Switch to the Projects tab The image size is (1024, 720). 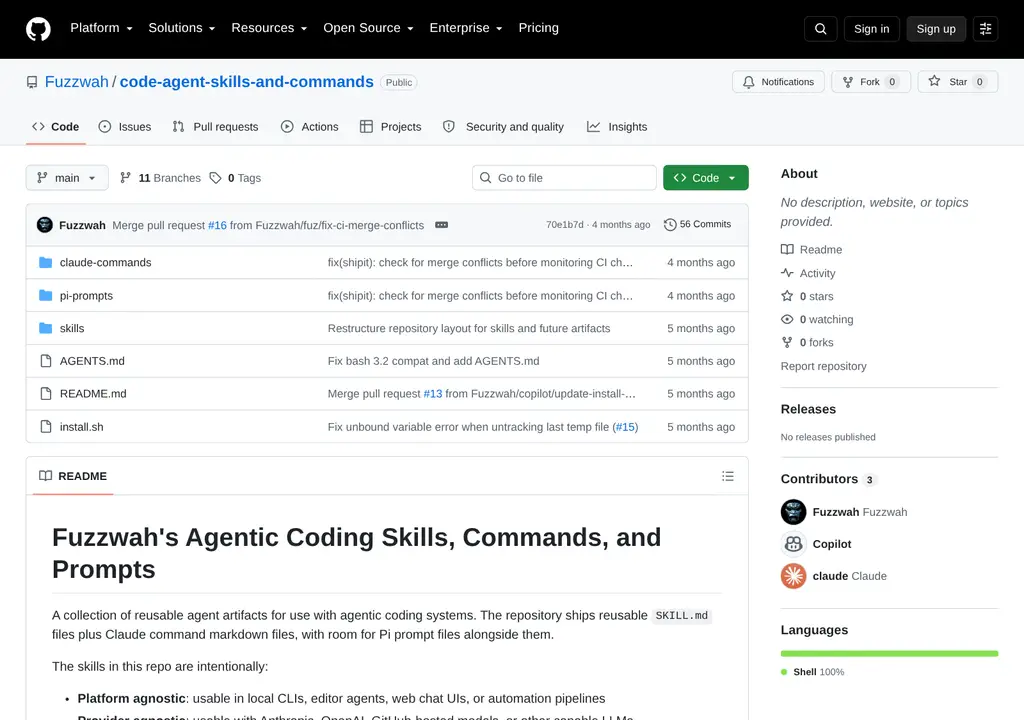(x=391, y=127)
